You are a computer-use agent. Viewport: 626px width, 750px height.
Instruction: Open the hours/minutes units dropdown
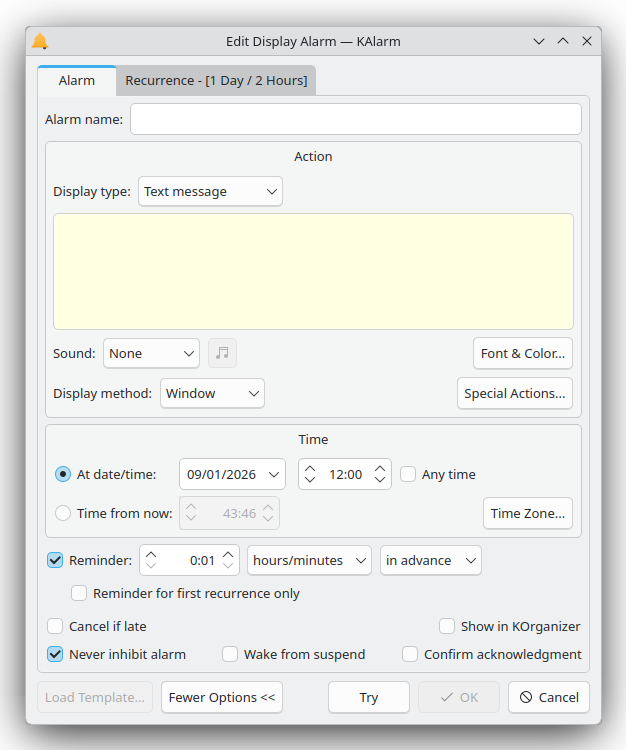(309, 560)
